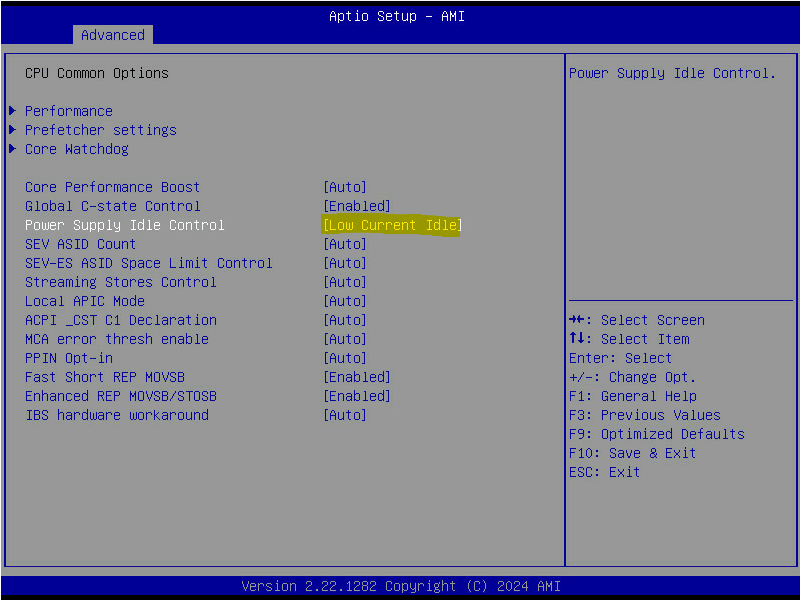Change IBS hardware workaround [Auto] value
This screenshot has height=600, width=800.
[345, 415]
